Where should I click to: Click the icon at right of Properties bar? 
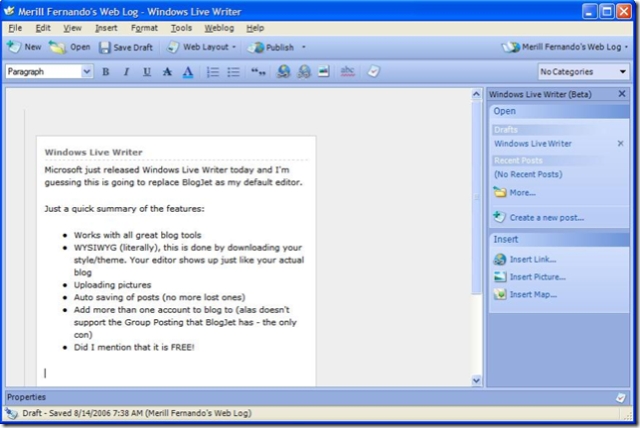[621, 397]
